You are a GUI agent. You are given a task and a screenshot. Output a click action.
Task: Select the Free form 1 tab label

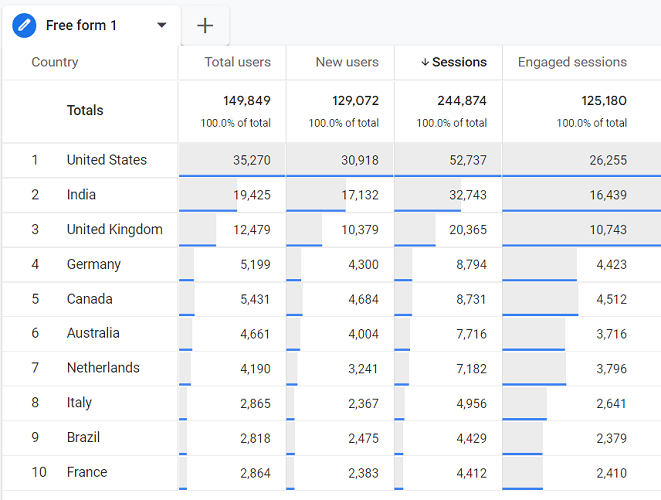pos(81,25)
